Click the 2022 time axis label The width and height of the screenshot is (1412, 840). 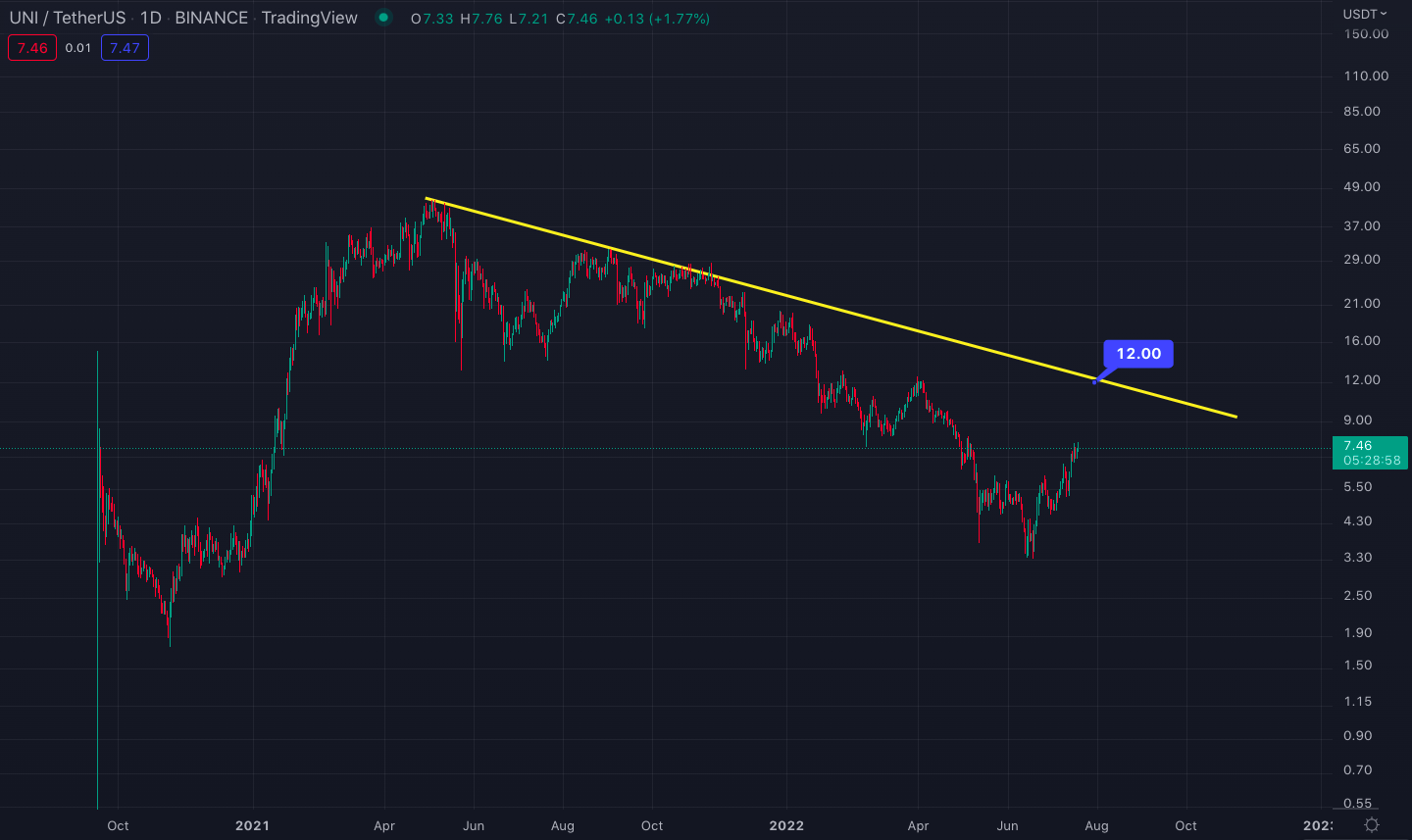tap(786, 825)
